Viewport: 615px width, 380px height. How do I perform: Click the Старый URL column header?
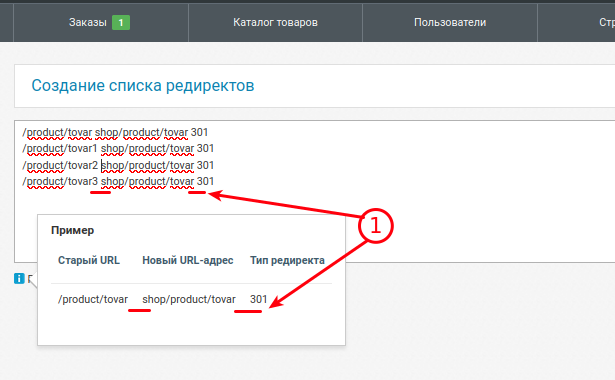(89, 260)
